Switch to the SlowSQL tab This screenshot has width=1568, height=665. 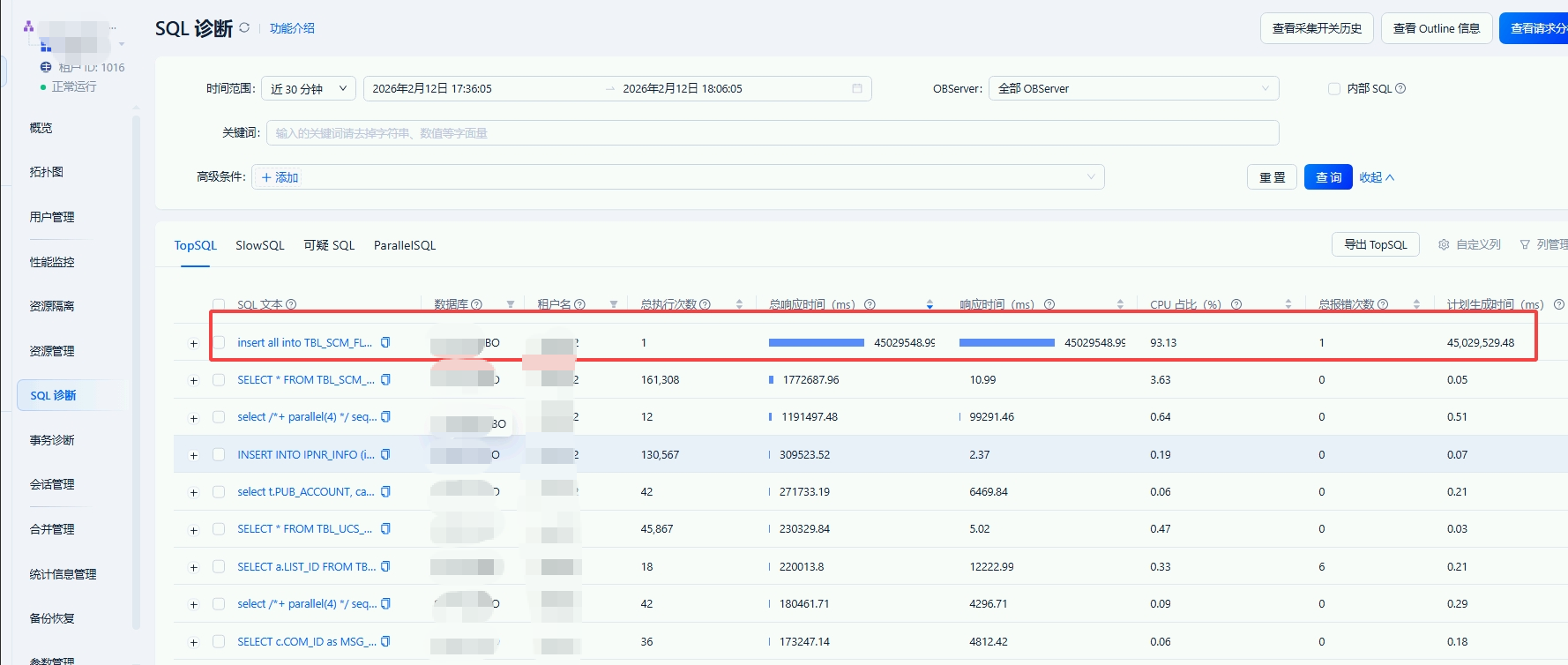[x=259, y=245]
